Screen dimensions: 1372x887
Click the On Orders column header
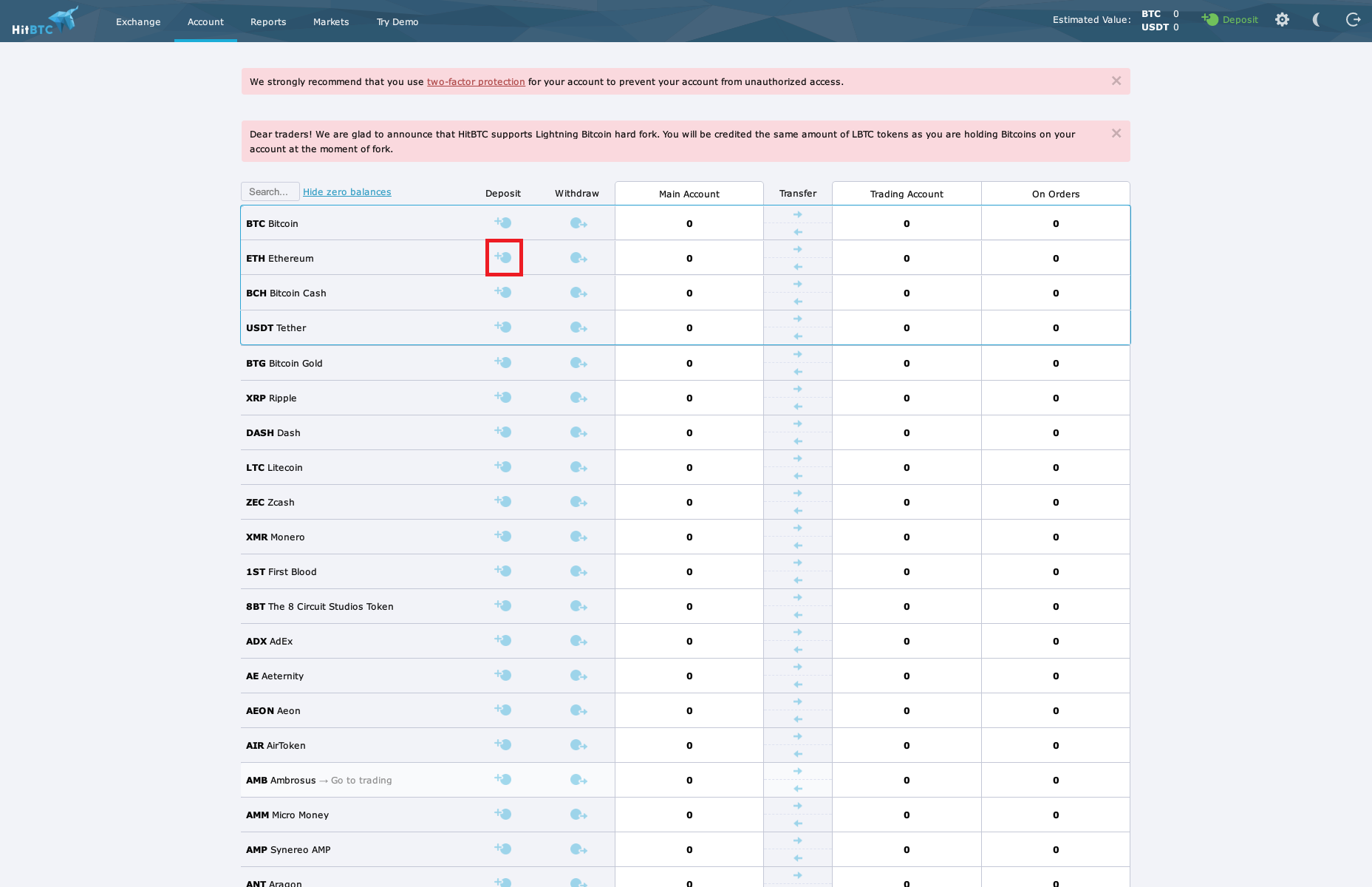1056,194
